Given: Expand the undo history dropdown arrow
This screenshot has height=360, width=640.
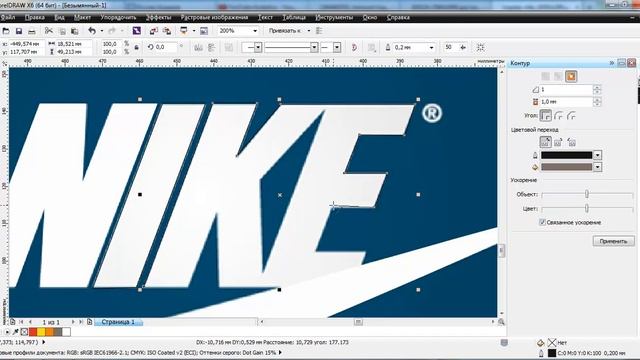Looking at the screenshot, I should click(102, 31).
